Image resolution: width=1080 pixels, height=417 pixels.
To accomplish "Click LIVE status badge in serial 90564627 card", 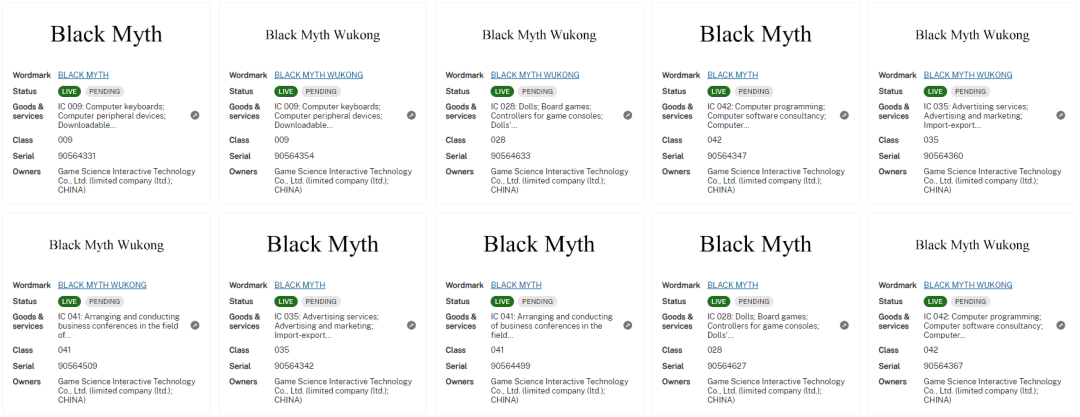I will pyautogui.click(x=719, y=301).
